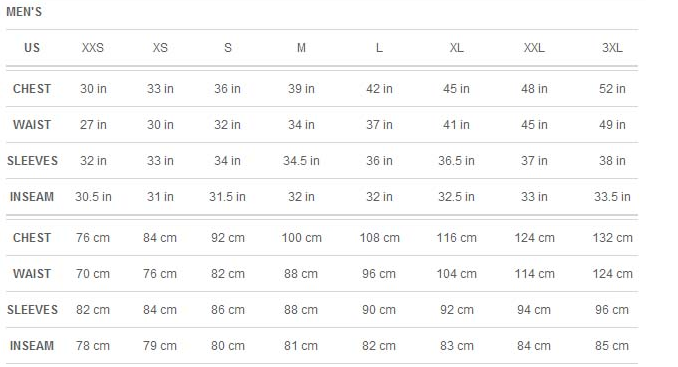Click the 85 cm inseam cell
This screenshot has height=367, width=678.
(x=612, y=346)
